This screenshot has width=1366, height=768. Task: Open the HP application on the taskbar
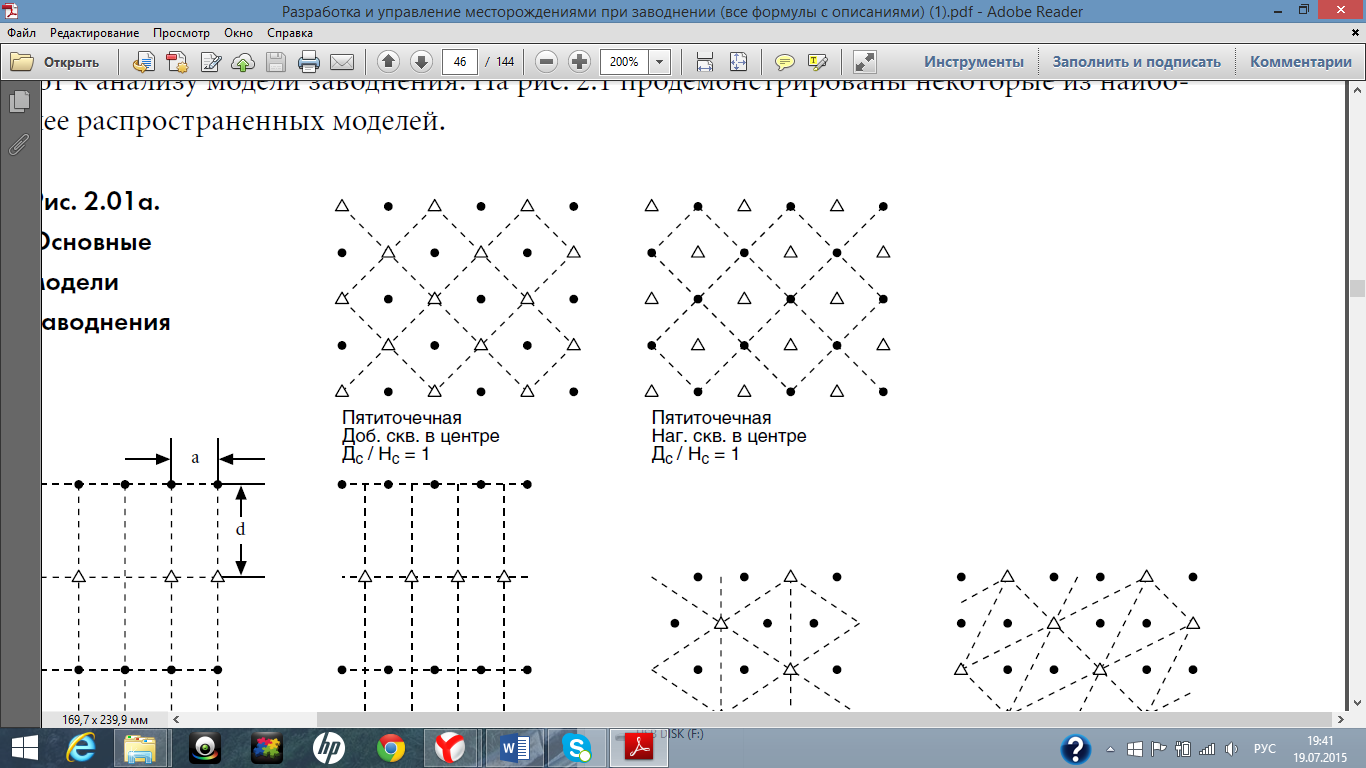coord(328,747)
